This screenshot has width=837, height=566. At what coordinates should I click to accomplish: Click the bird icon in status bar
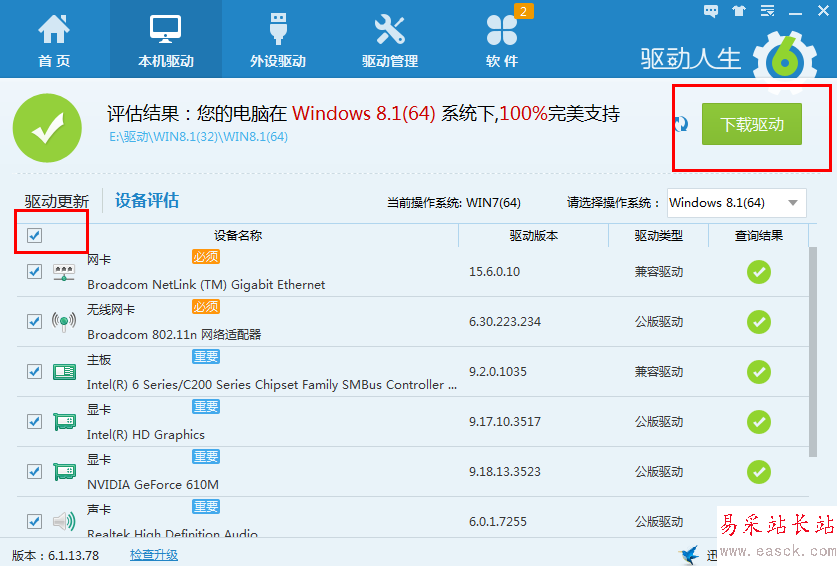coord(689,554)
